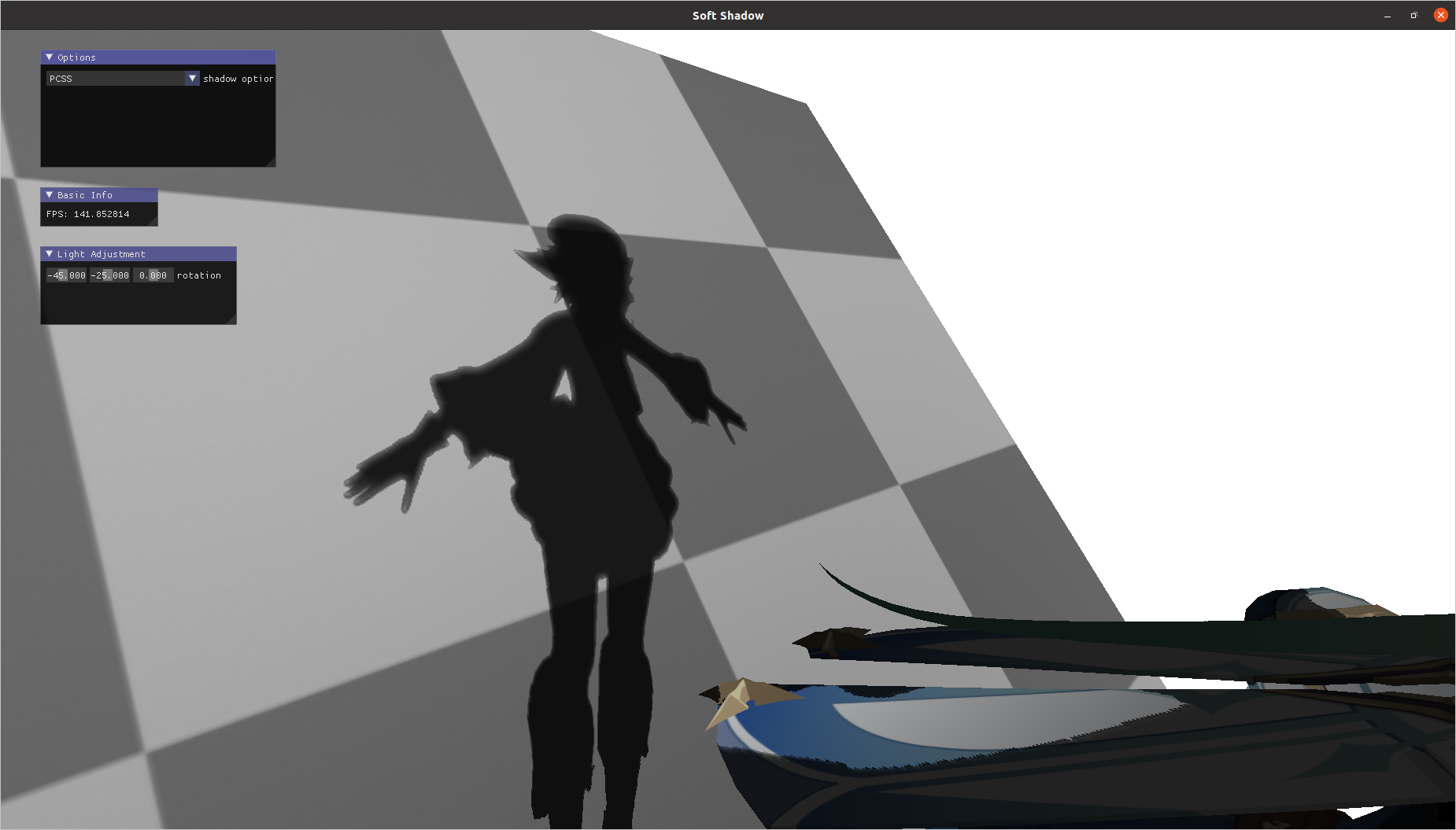Viewport: 1456px width, 830px height.
Task: Click the Soft Shadow window title
Action: point(728,16)
